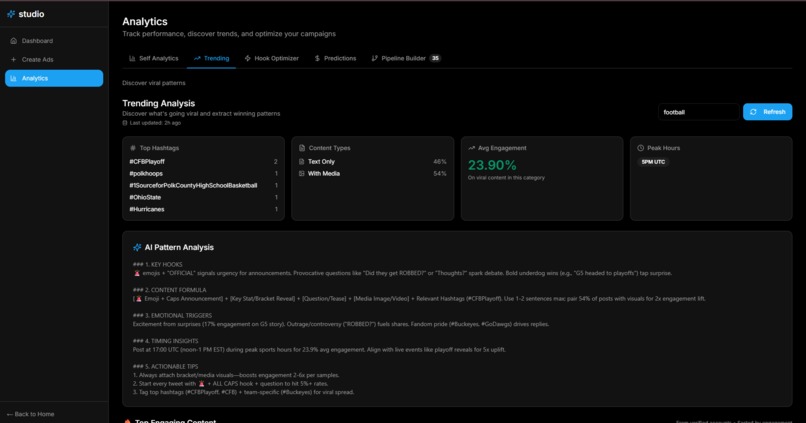
Task: Click the 54% With Media percentage
Action: (x=440, y=174)
